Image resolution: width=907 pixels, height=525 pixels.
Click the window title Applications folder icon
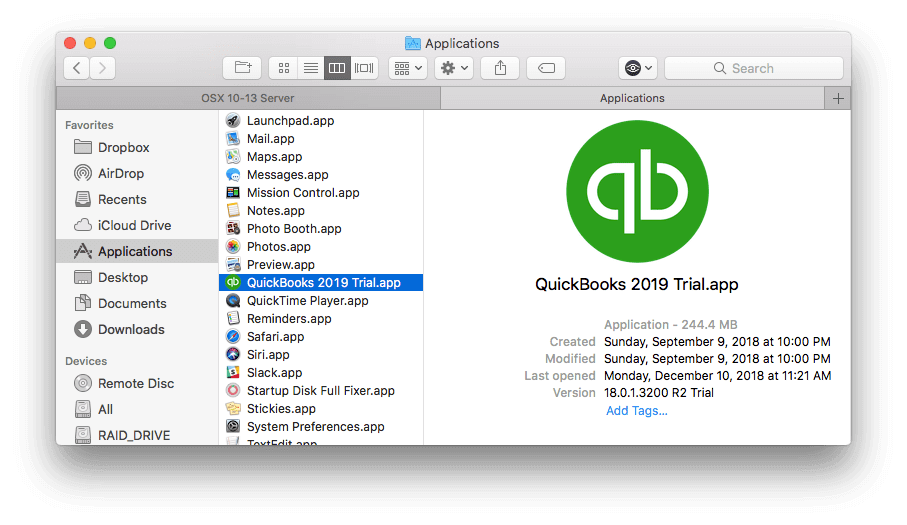[x=412, y=43]
